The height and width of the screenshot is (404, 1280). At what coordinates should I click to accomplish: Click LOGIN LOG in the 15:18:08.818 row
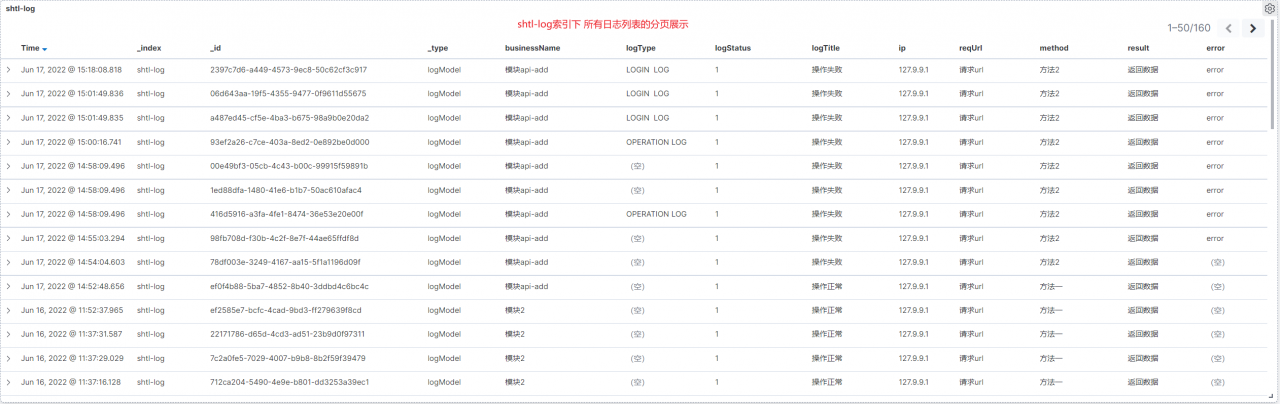tap(648, 70)
